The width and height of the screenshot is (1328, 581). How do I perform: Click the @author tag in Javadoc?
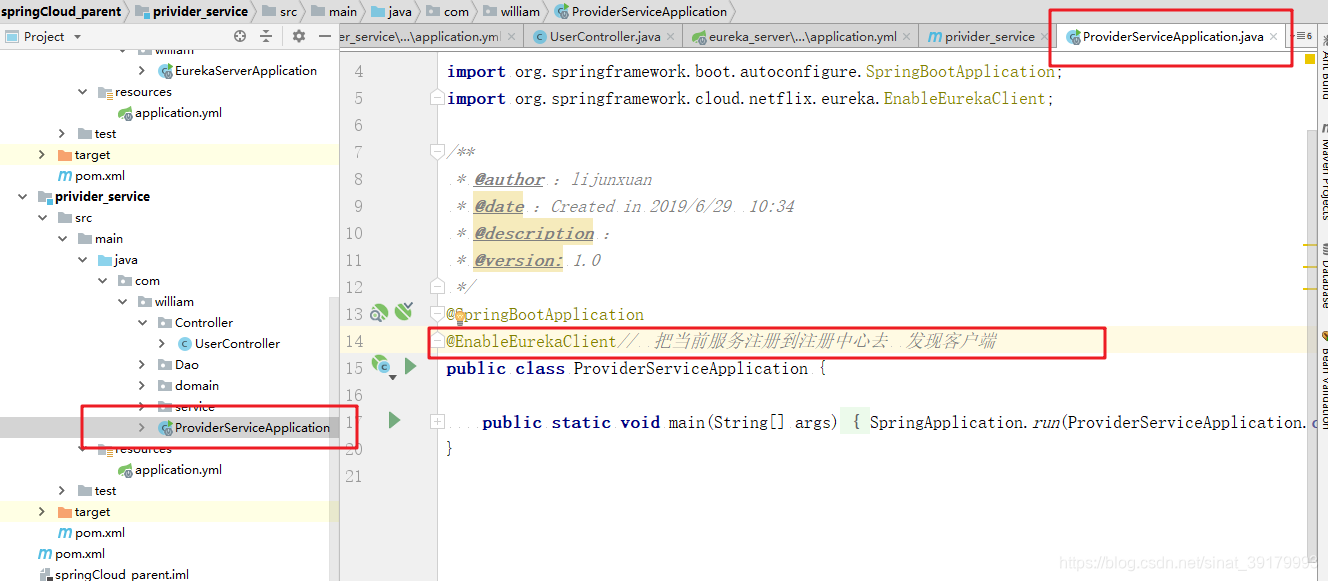coord(510,179)
